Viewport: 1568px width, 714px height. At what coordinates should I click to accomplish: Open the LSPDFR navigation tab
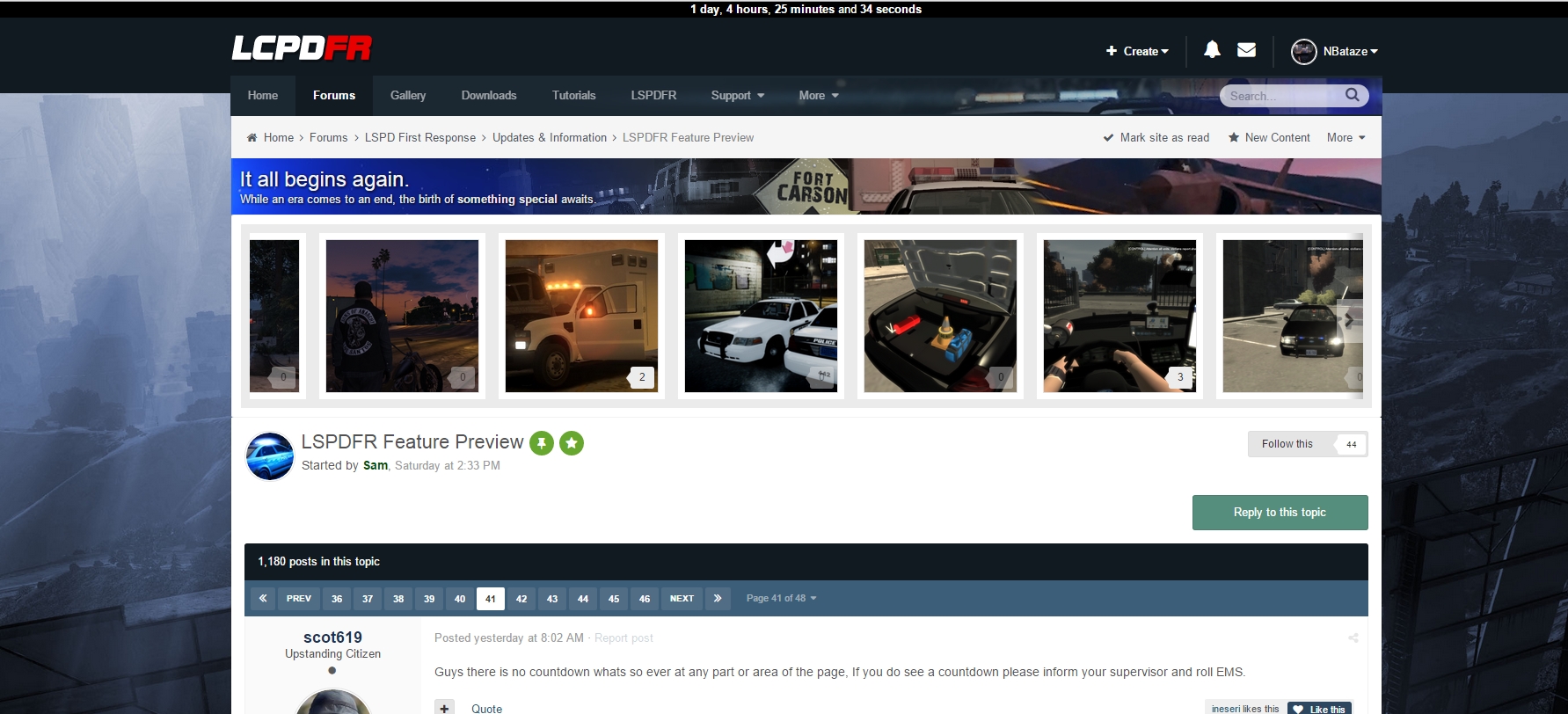pyautogui.click(x=653, y=96)
